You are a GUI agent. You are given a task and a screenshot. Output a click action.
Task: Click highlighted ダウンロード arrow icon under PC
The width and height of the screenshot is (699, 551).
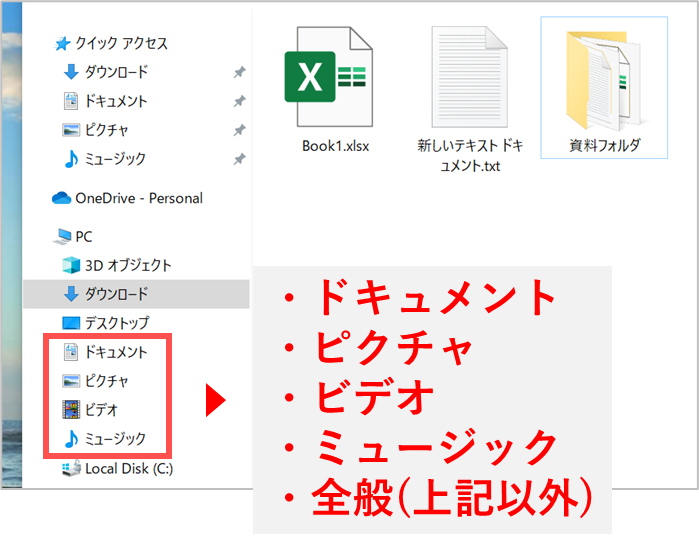pos(71,294)
